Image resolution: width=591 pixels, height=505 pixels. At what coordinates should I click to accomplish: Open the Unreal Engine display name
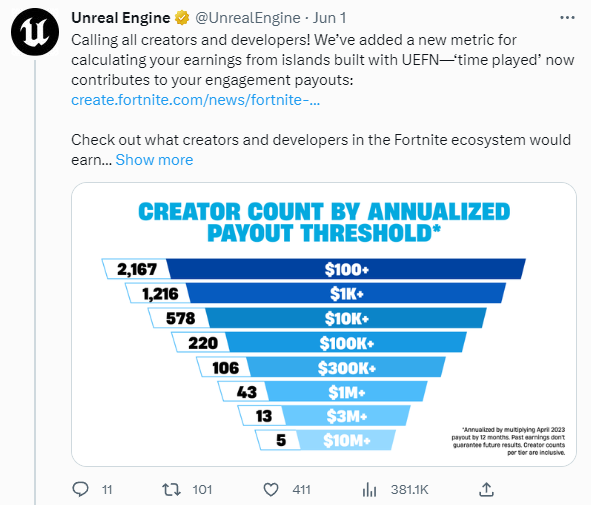(121, 18)
